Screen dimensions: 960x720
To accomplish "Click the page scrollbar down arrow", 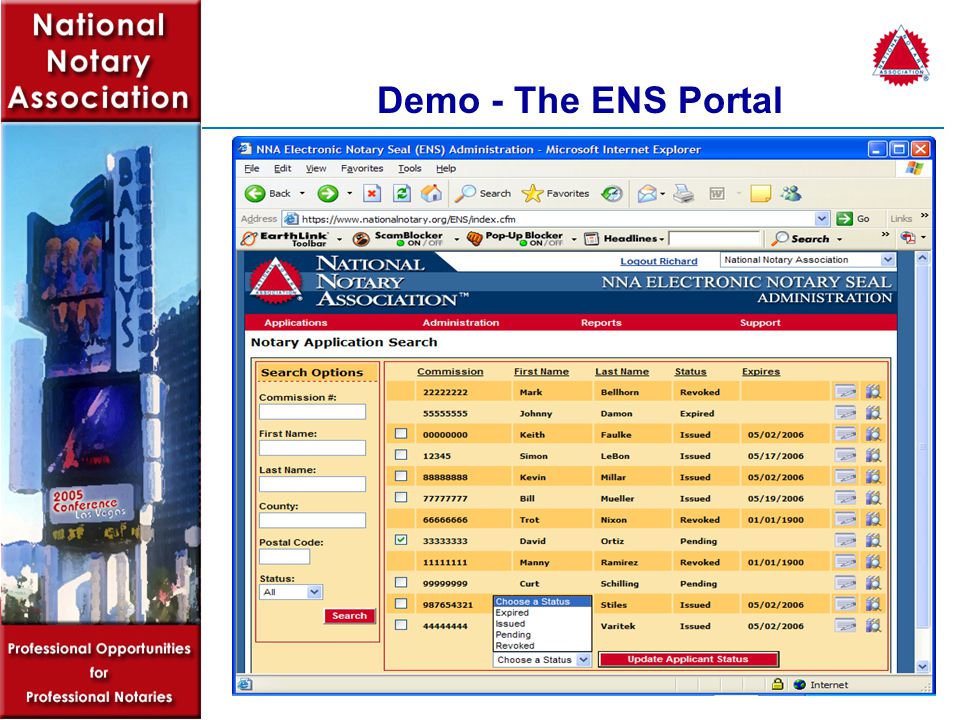I will click(x=923, y=667).
